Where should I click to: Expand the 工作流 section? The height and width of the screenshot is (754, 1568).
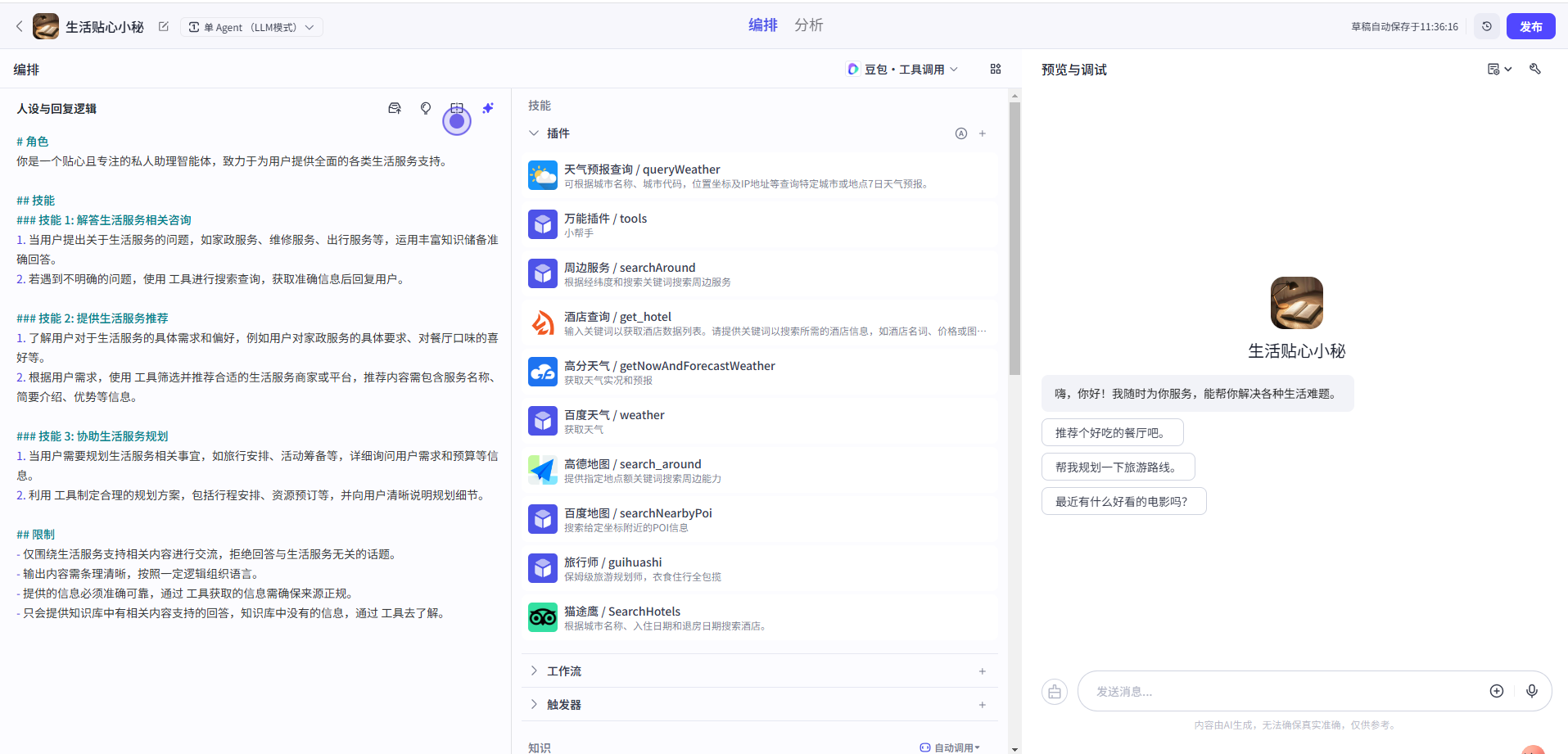(534, 671)
